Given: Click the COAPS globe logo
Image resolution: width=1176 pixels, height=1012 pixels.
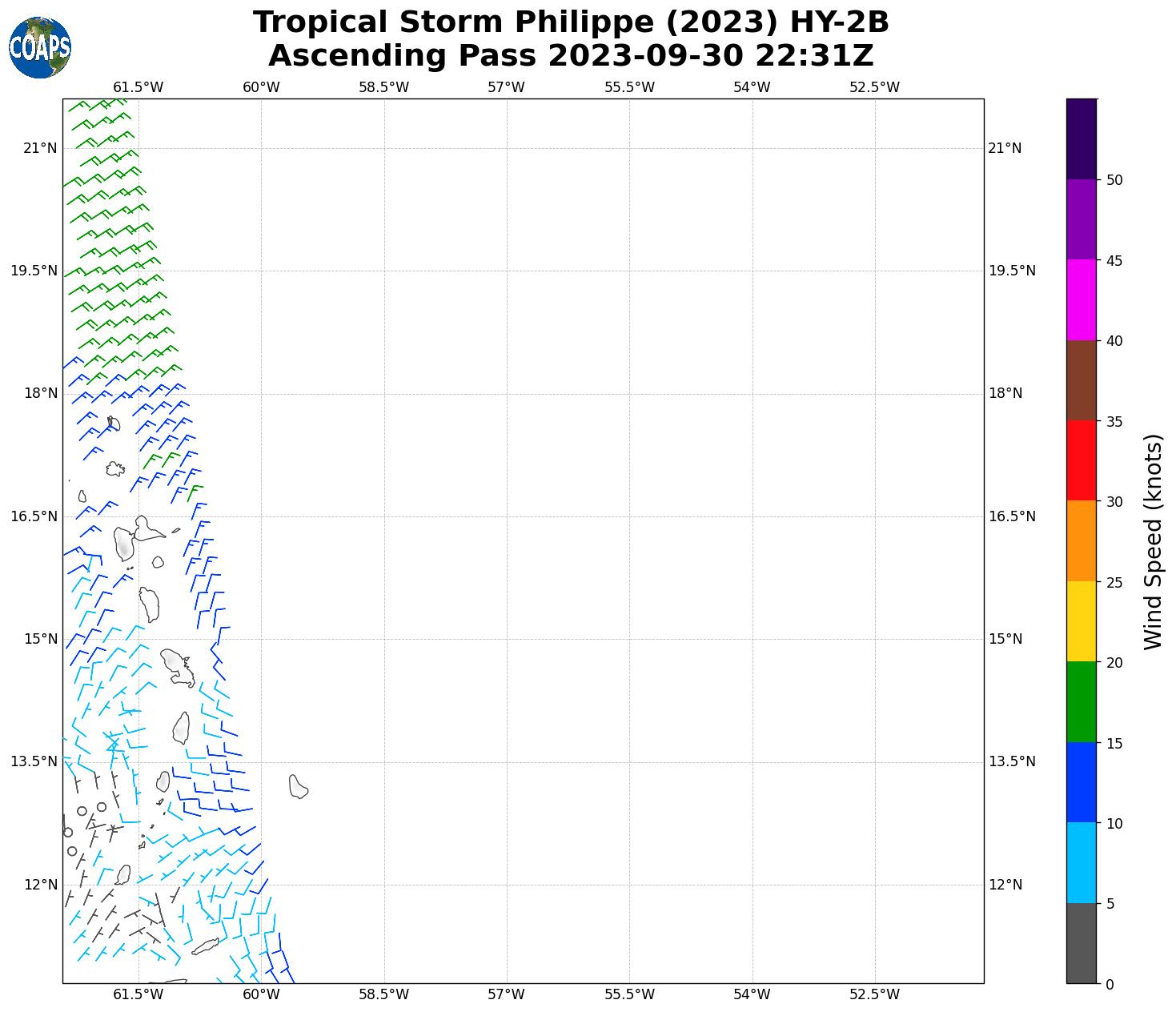Looking at the screenshot, I should click(40, 48).
